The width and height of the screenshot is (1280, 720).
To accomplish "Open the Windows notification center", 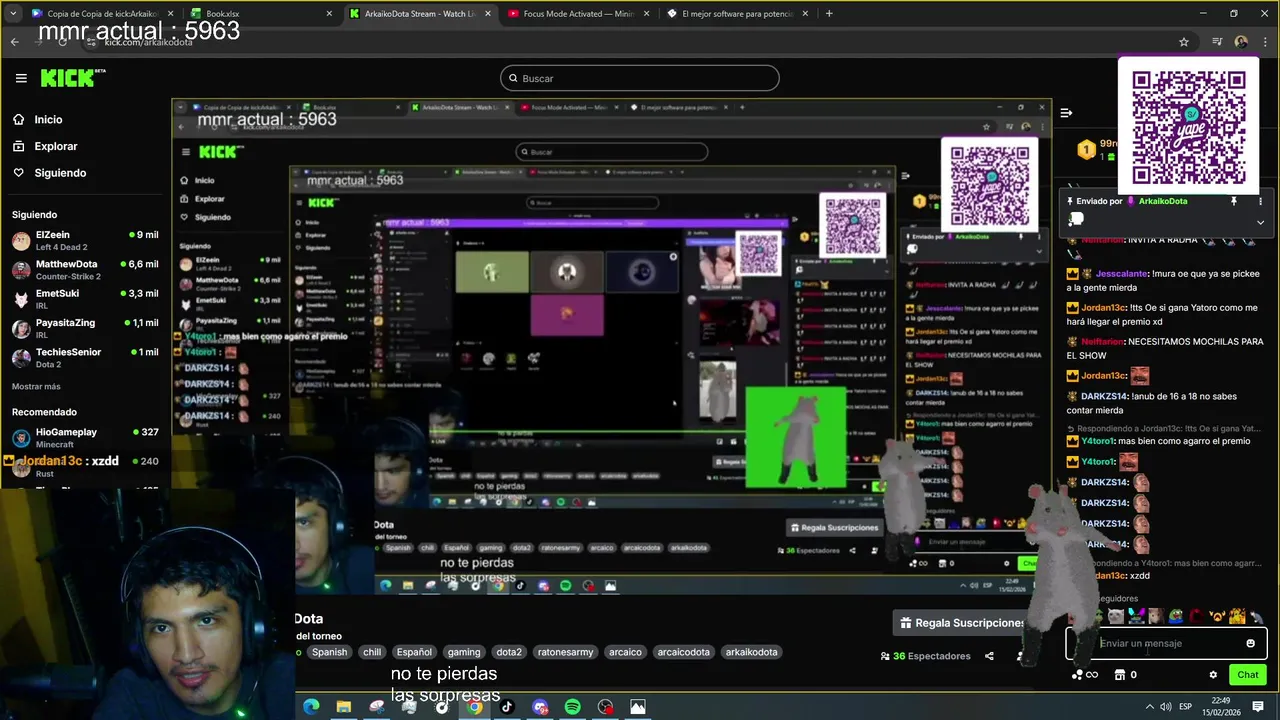I will [1258, 707].
